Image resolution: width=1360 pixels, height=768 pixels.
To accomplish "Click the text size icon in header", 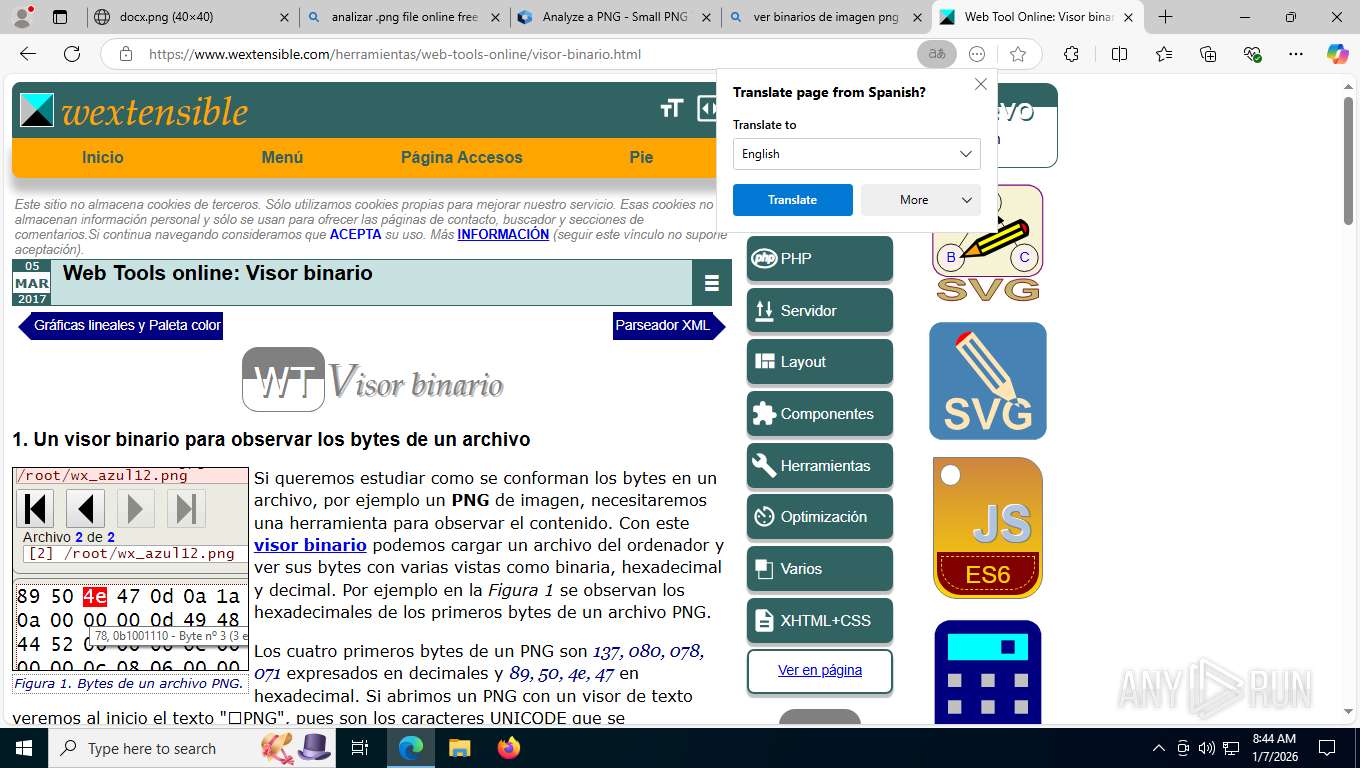I will 671,108.
